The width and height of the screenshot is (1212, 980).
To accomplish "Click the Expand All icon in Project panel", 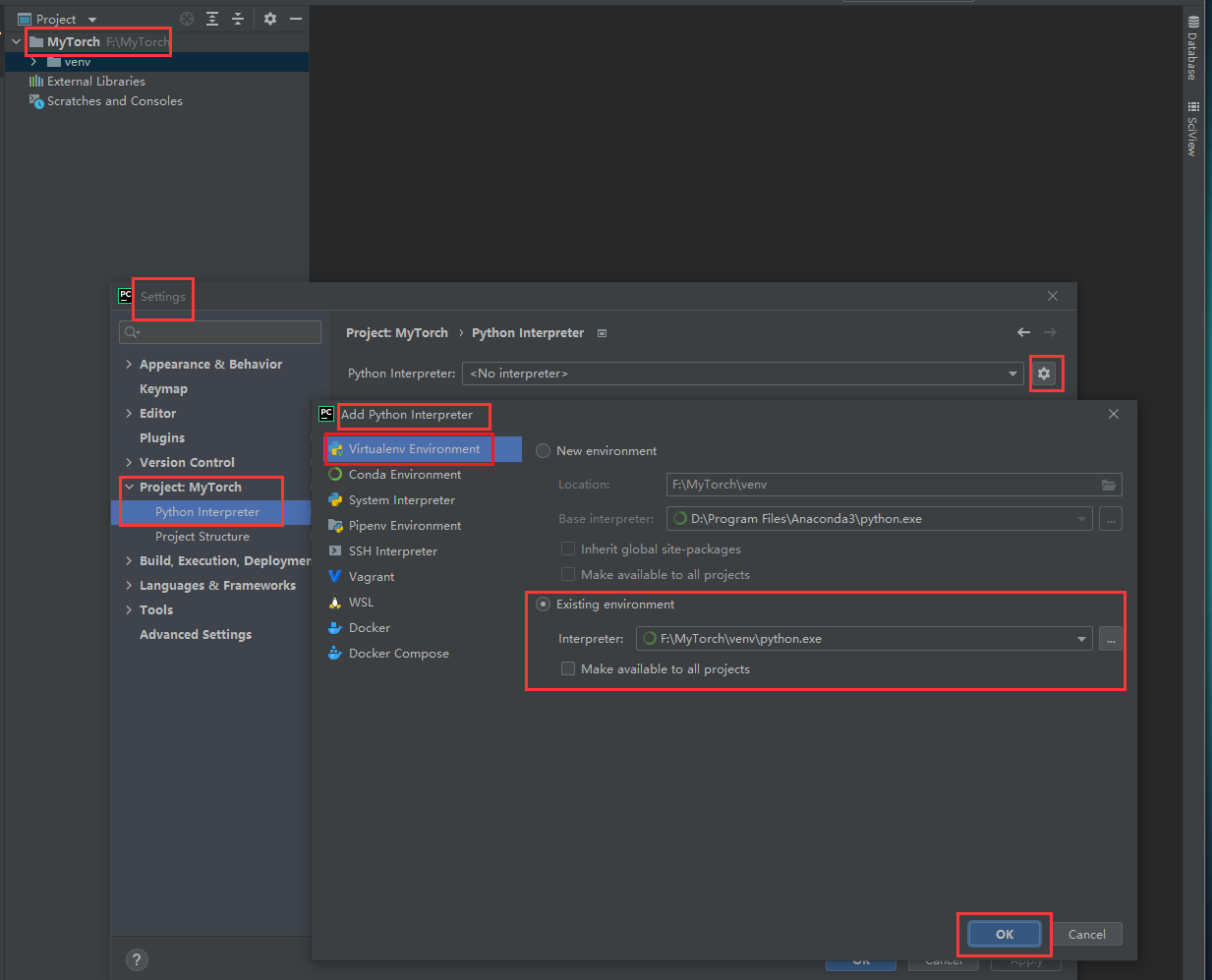I will coord(212,19).
